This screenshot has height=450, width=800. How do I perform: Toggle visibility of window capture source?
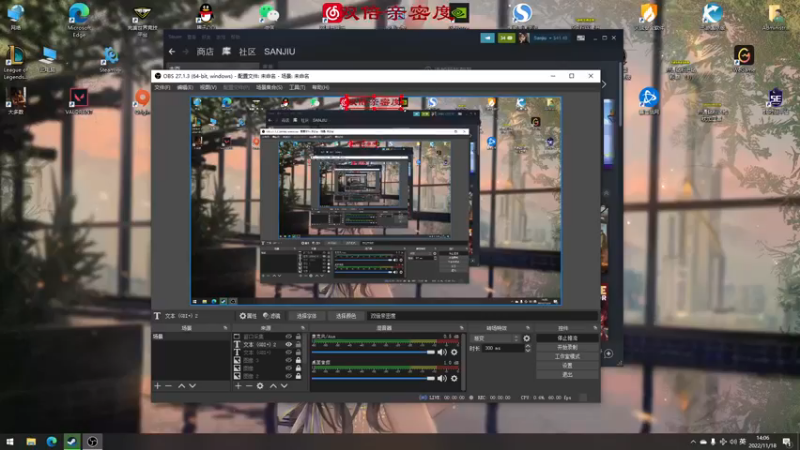coord(289,337)
